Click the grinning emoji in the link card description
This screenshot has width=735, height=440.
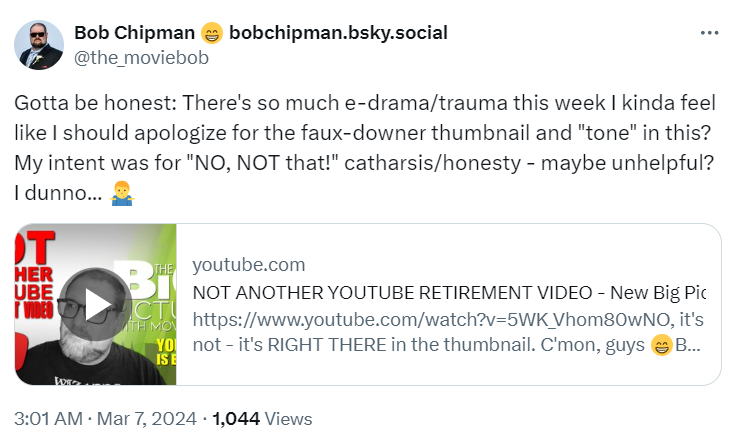(661, 347)
